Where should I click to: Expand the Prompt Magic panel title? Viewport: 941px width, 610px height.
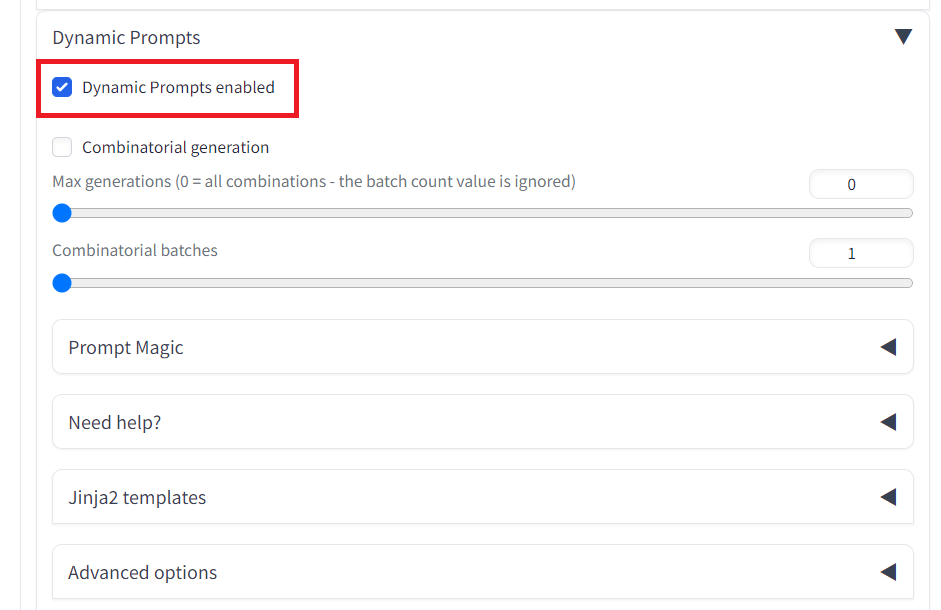125,348
